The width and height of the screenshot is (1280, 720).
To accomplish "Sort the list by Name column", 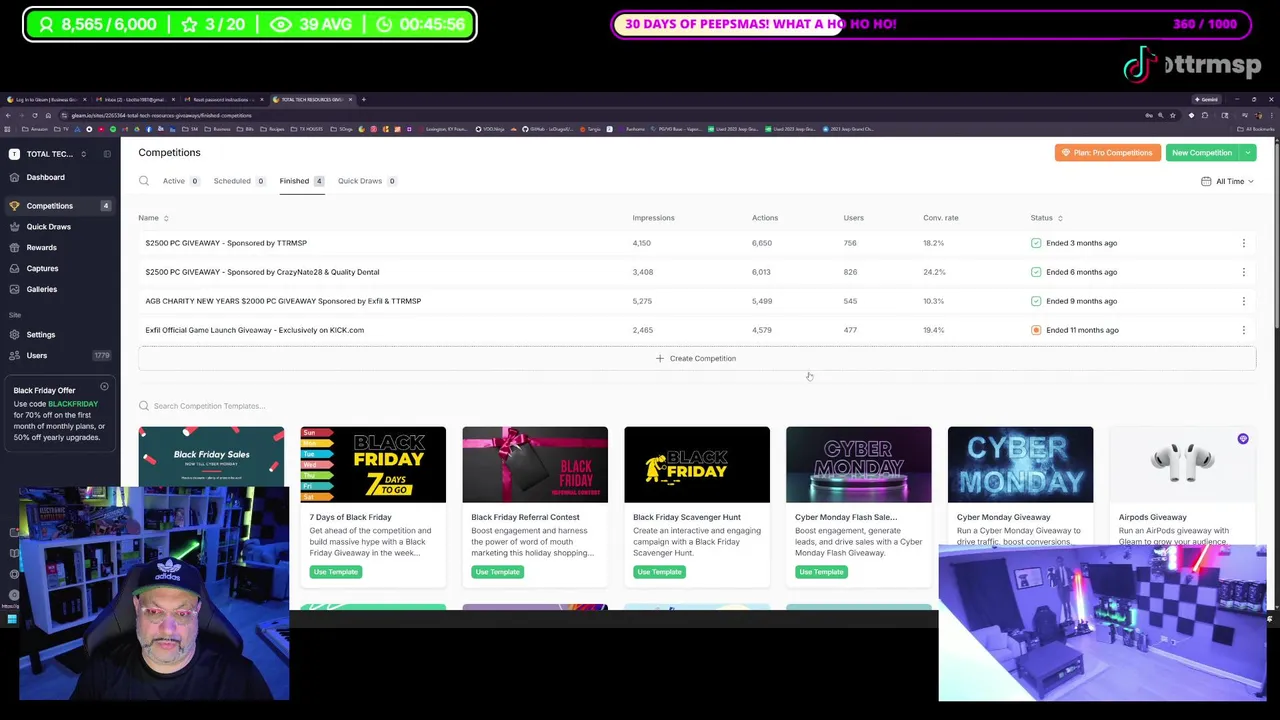I will (x=153, y=218).
